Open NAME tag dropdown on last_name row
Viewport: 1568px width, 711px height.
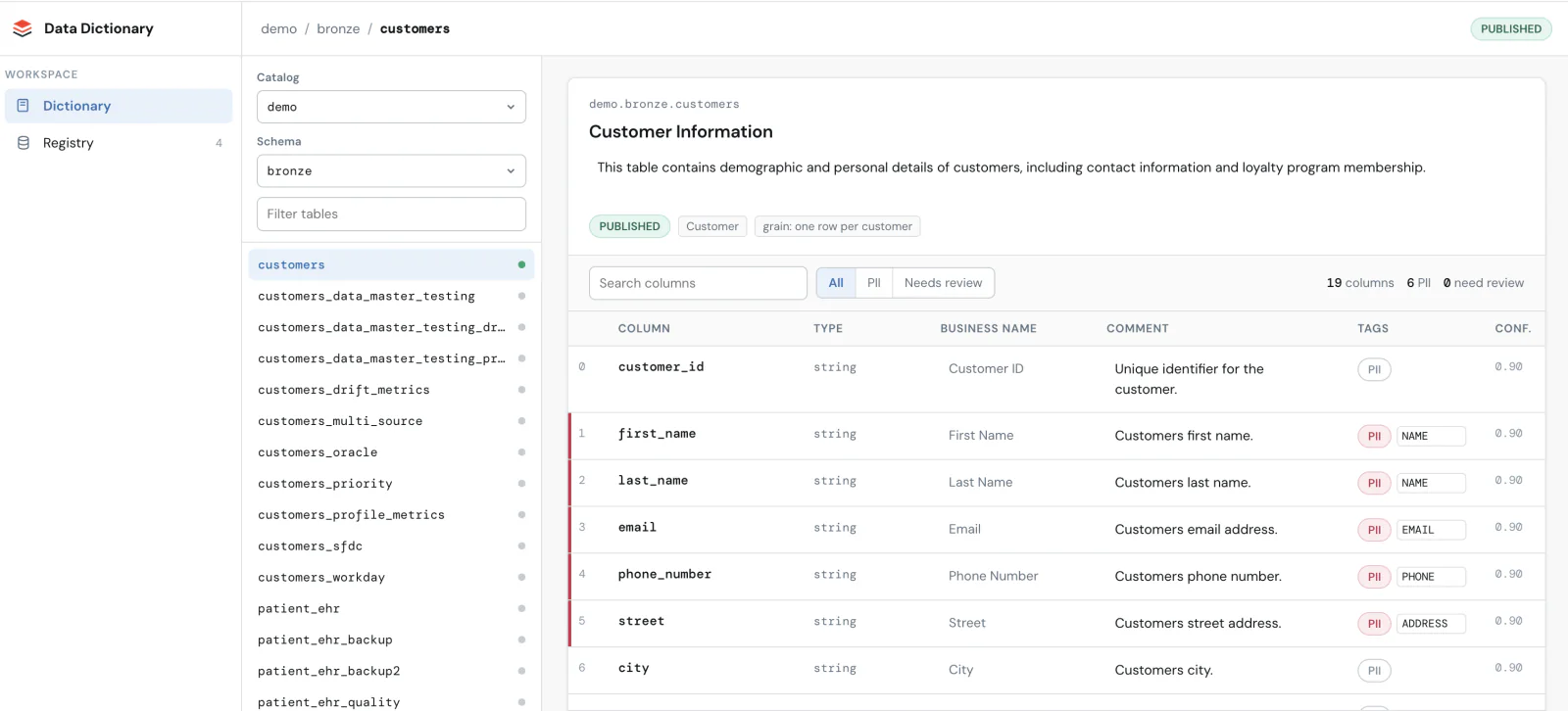[x=1431, y=483]
